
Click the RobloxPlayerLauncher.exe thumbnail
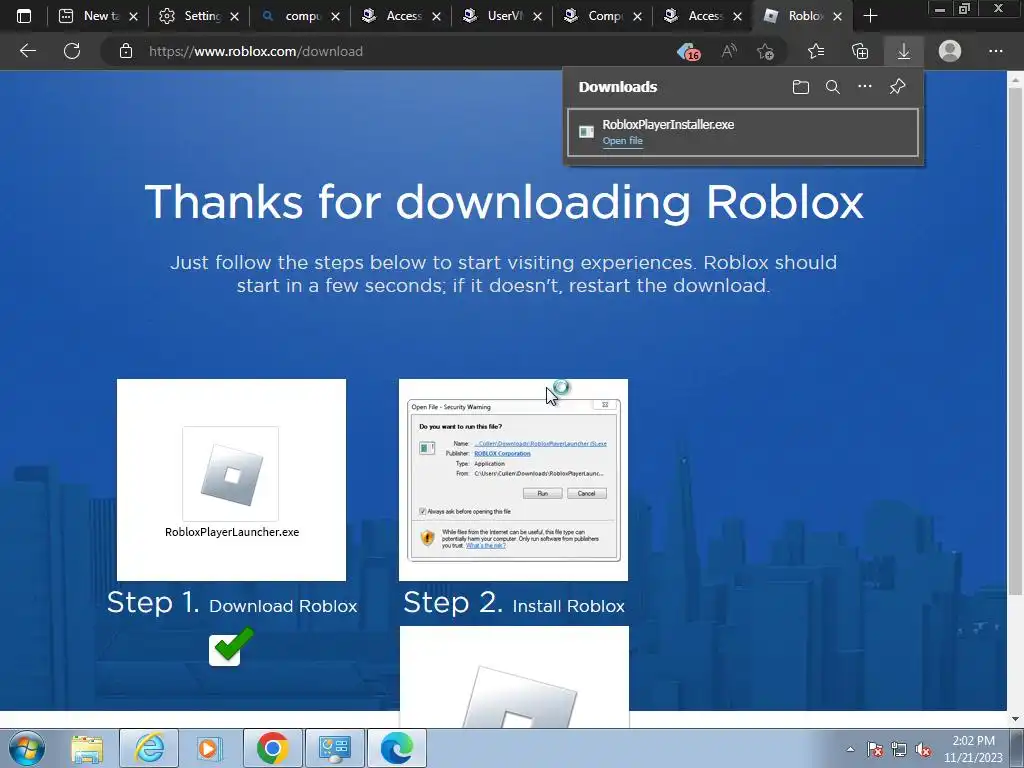click(231, 480)
